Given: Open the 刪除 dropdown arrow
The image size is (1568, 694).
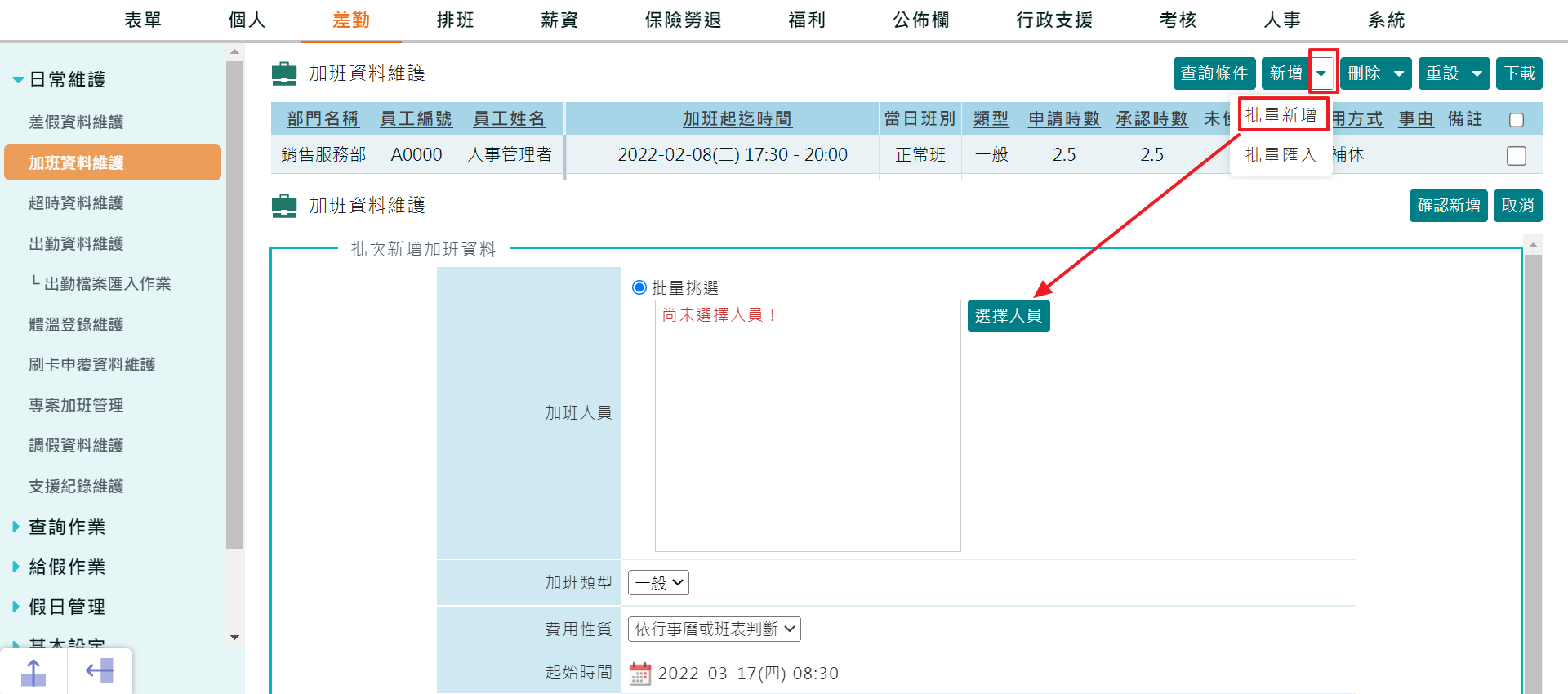Looking at the screenshot, I should coord(1399,73).
